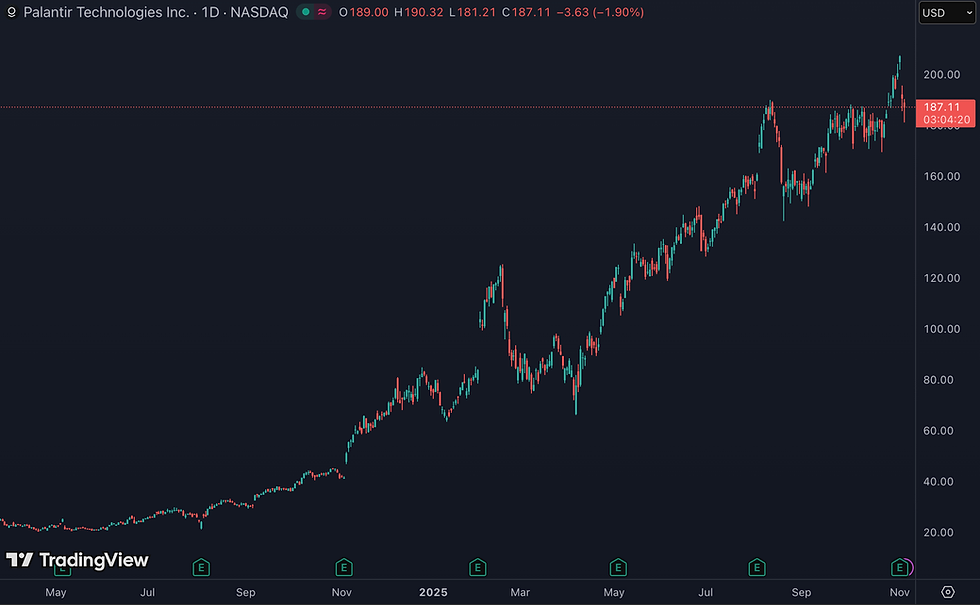Screen dimensions: 980x605
Task: Click the red 187.11 current price label
Action: point(946,113)
